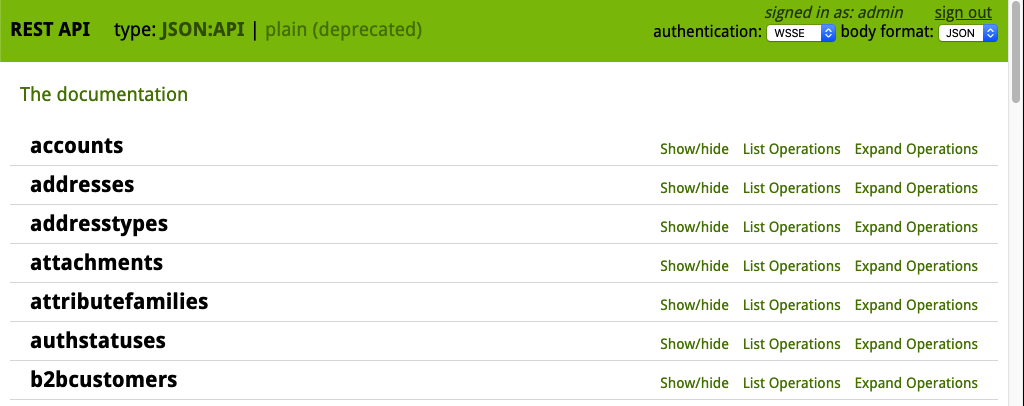Viewport: 1024px width, 406px height.
Task: Open the authentication WSSE dropdown
Action: point(800,33)
